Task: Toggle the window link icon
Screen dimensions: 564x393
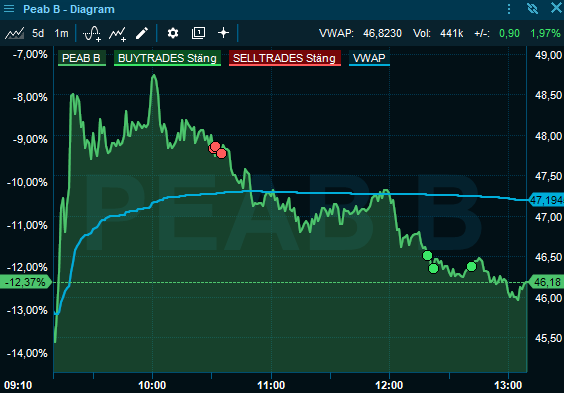Action: [x=532, y=9]
